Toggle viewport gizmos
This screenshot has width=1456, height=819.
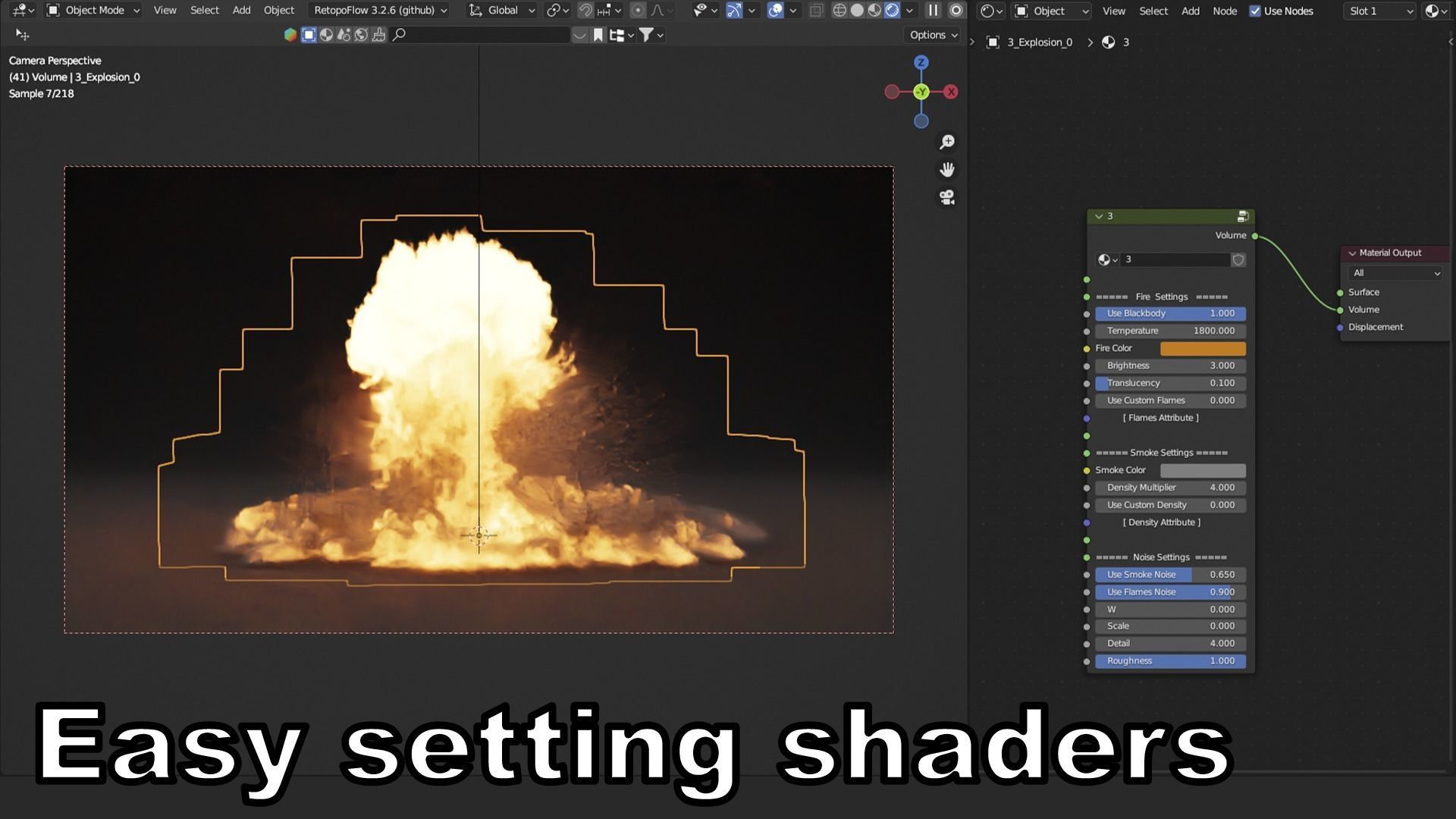pyautogui.click(x=733, y=11)
